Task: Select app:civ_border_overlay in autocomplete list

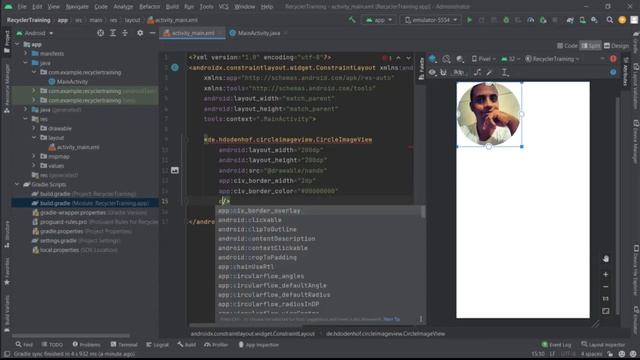Action: point(318,211)
